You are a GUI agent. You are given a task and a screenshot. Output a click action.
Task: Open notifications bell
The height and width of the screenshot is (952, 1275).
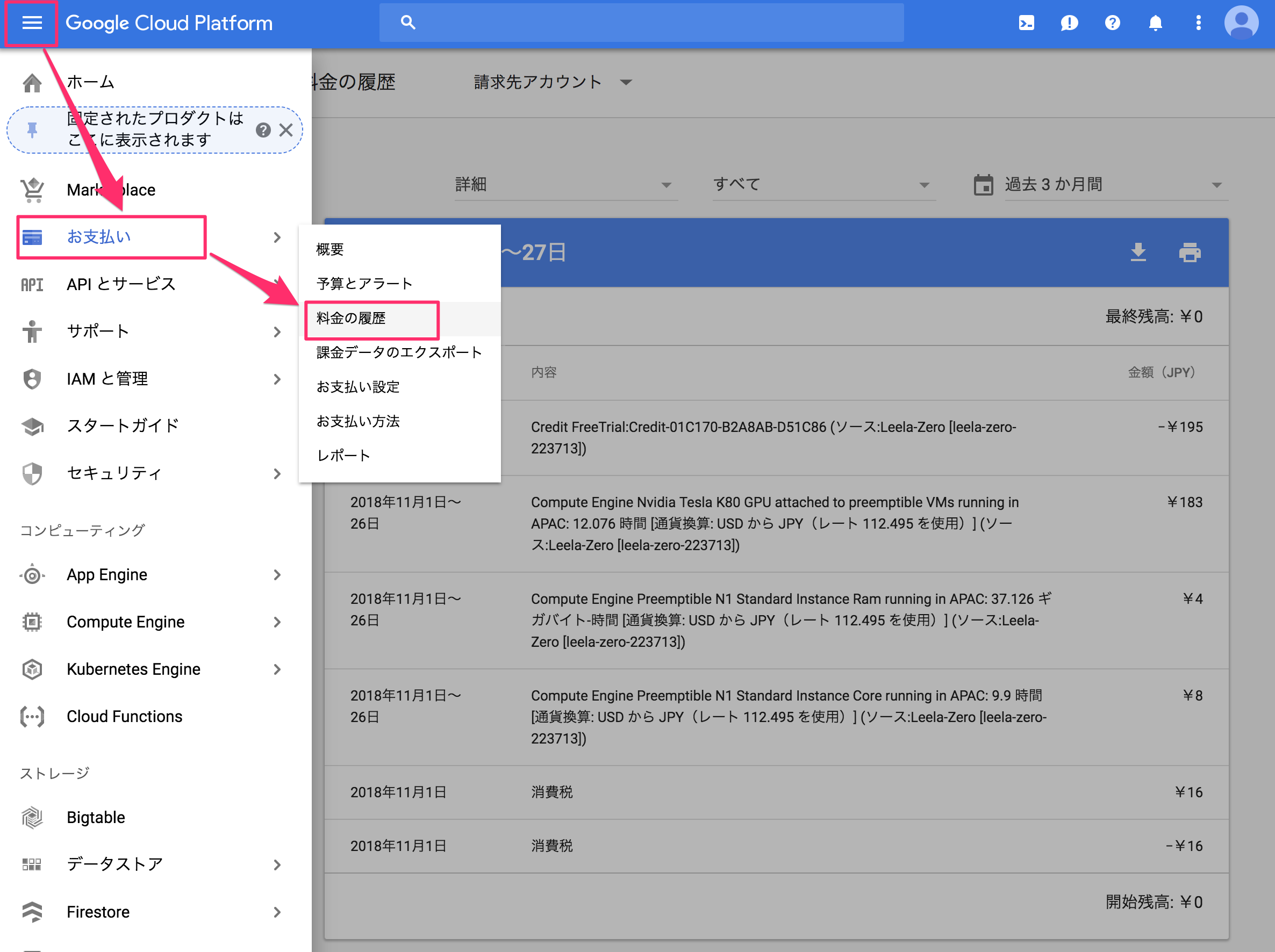(1155, 23)
